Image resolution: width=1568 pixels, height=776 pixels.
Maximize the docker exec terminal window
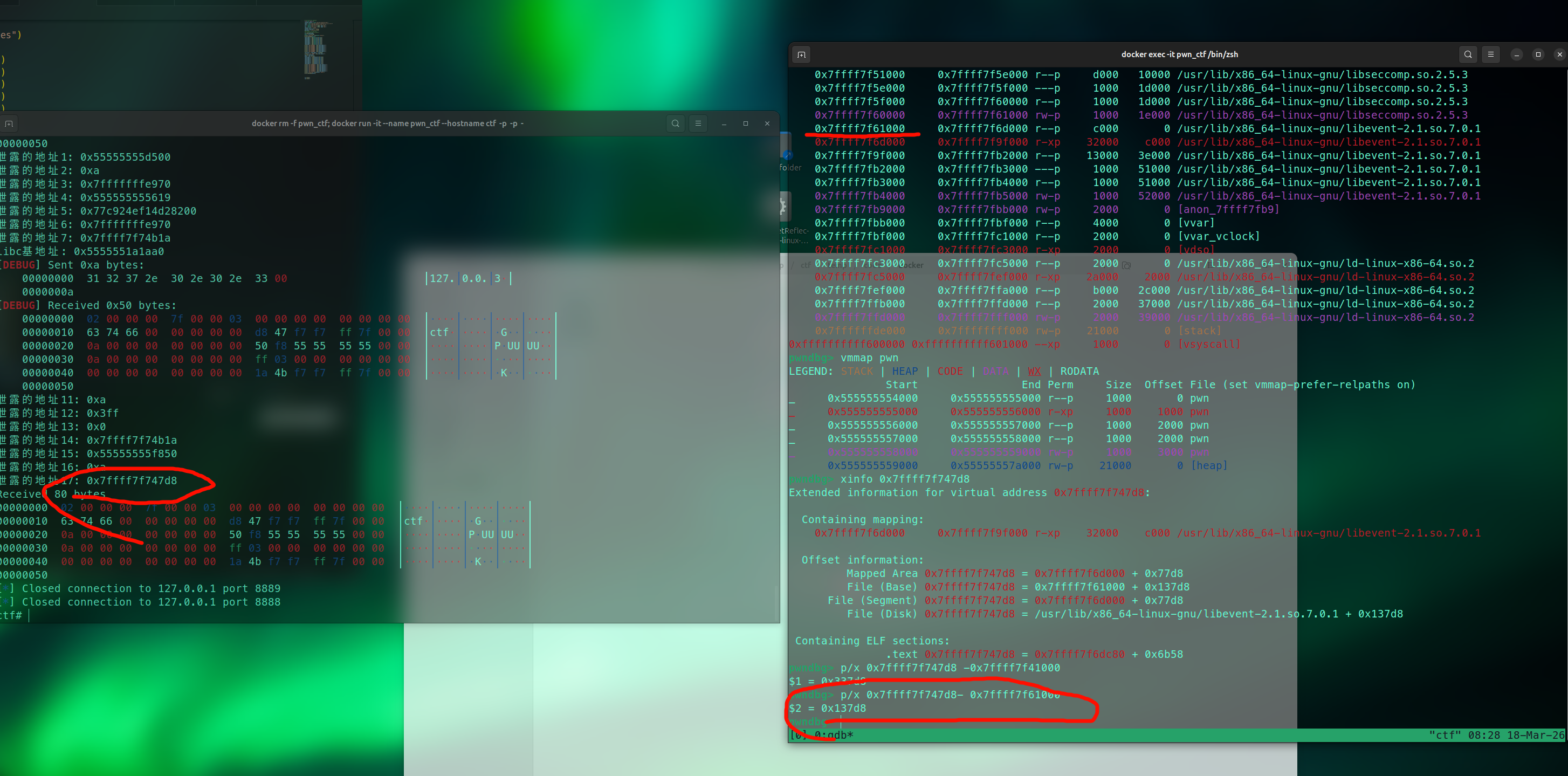tap(1538, 55)
